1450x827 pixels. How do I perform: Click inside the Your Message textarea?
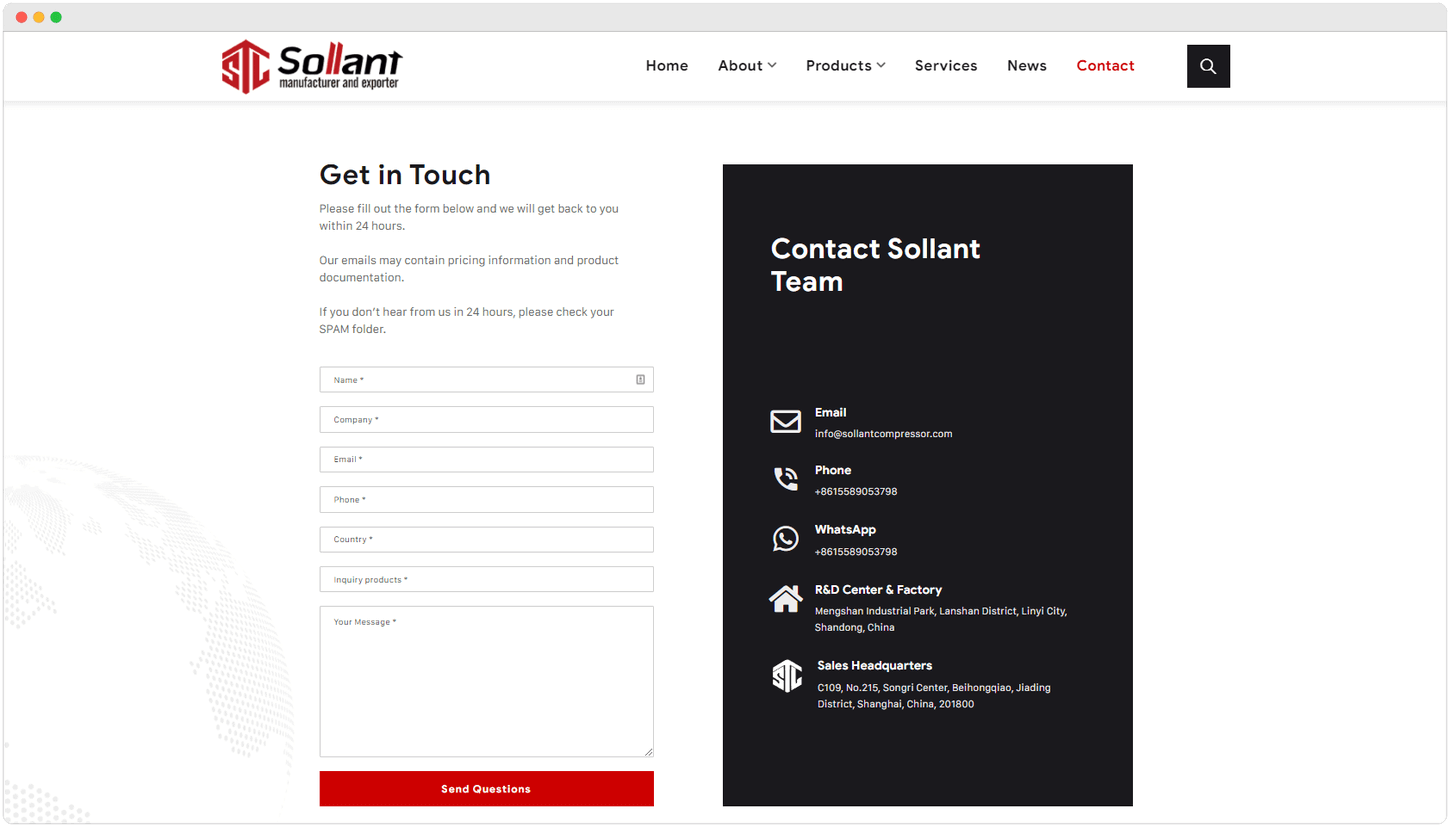pyautogui.click(x=486, y=682)
